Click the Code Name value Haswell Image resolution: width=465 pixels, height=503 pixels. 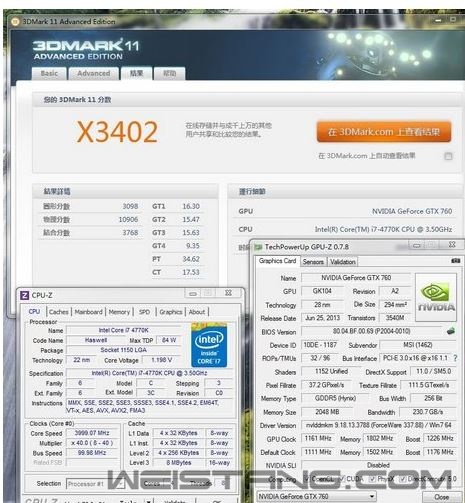(x=96, y=340)
